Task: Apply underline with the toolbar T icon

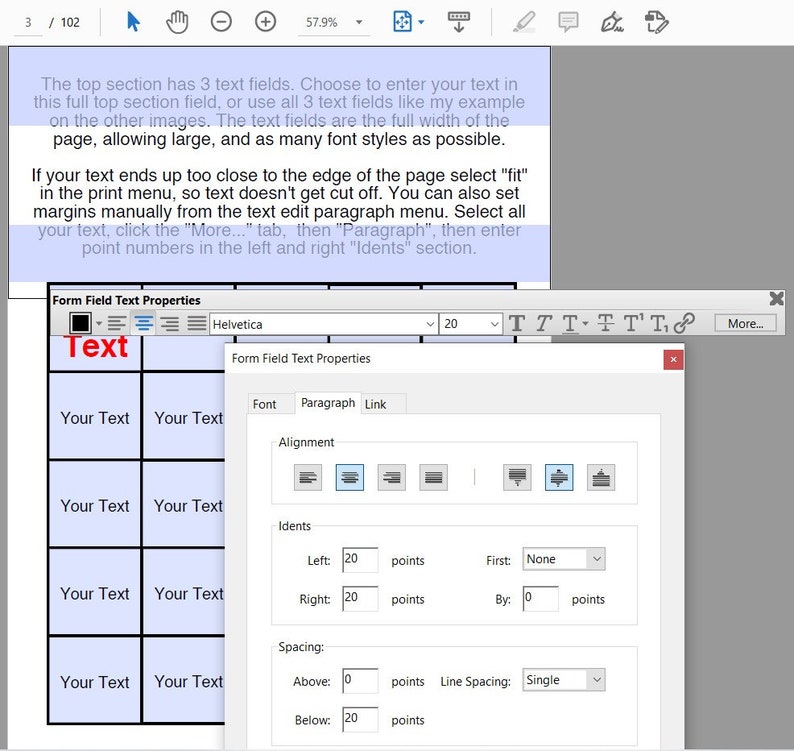Action: tap(570, 323)
